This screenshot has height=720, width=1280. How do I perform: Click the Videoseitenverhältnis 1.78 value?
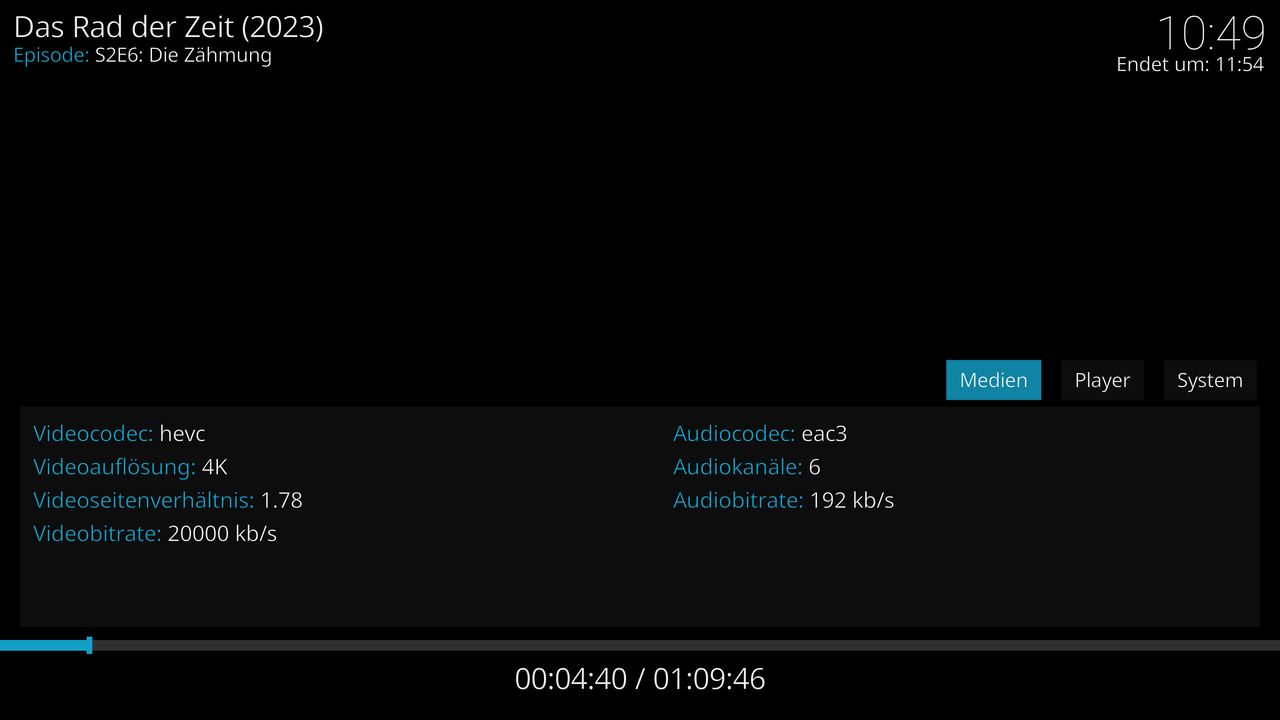[281, 500]
